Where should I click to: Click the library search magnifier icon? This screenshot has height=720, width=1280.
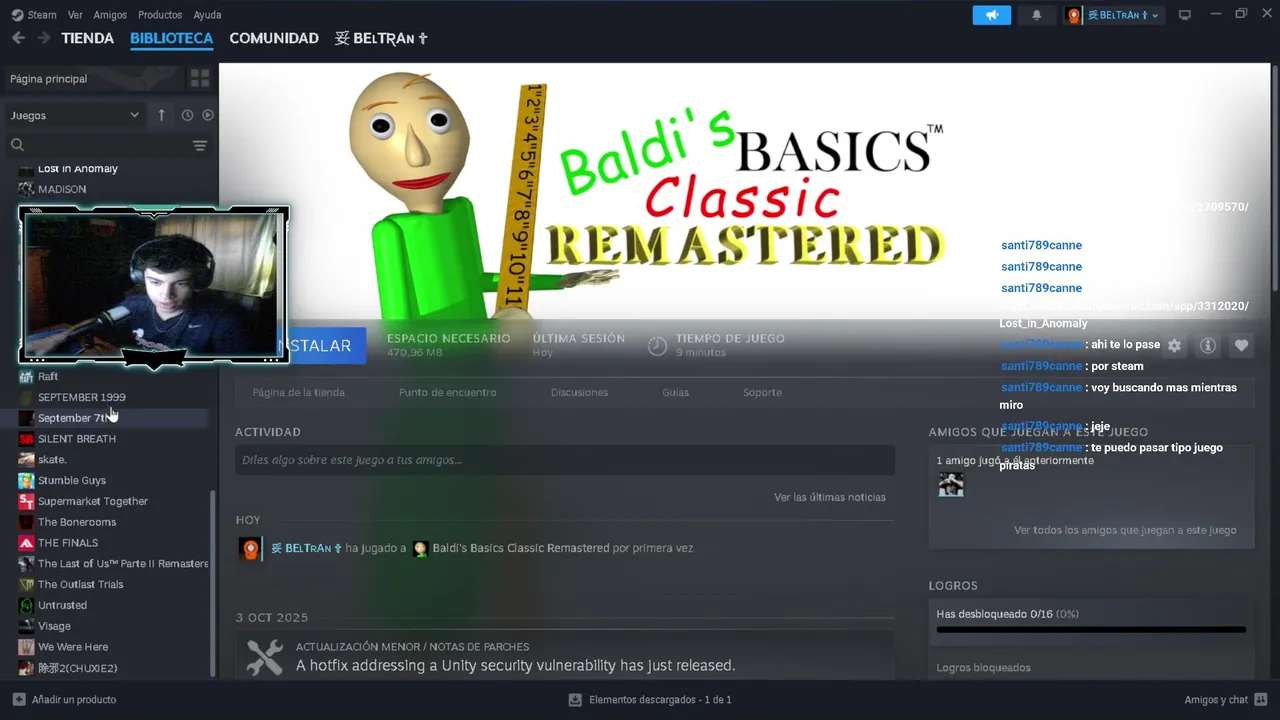coord(17,145)
